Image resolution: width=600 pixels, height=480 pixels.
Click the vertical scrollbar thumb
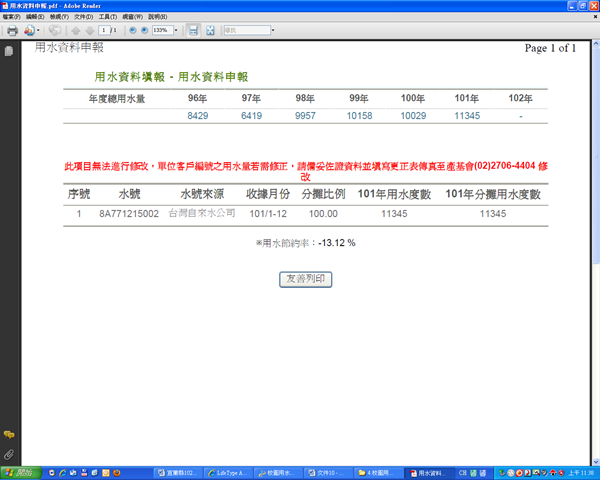(x=596, y=155)
